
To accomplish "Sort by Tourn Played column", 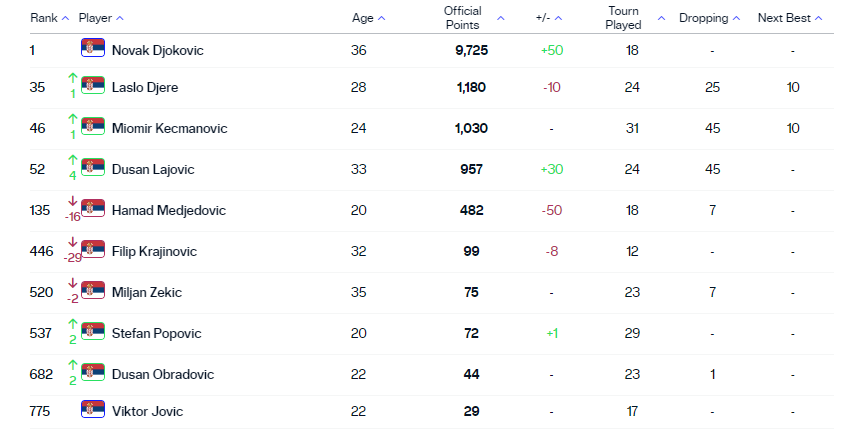I will click(635, 18).
